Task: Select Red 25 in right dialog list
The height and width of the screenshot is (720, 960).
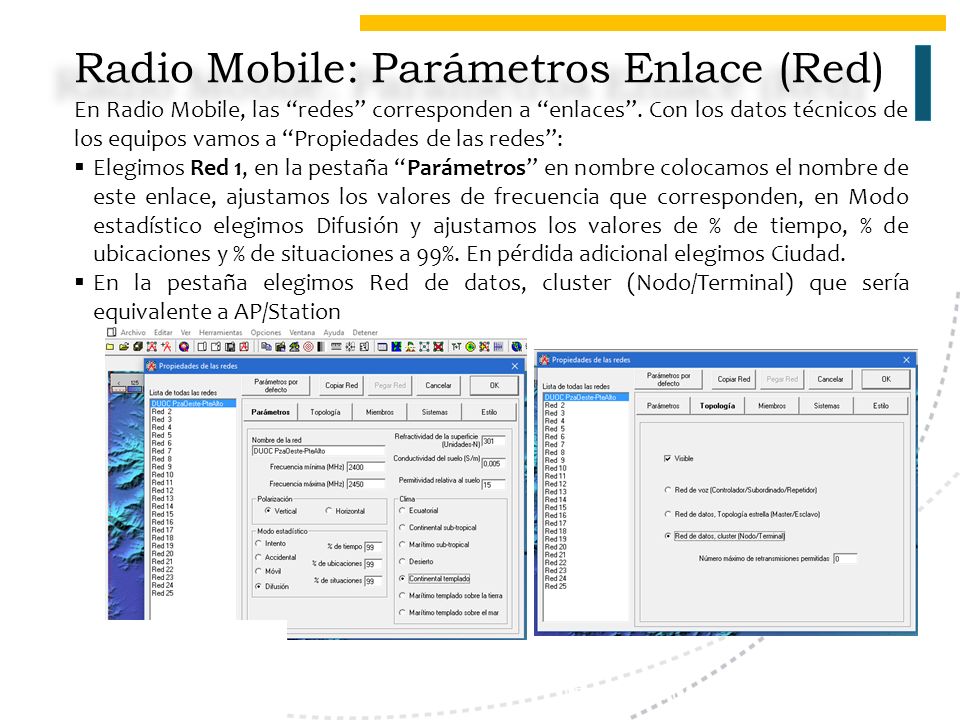Action: 555,586
